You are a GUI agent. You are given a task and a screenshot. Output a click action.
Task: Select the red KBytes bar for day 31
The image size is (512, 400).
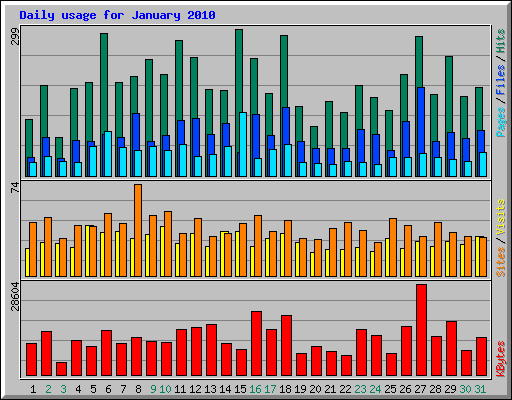481,357
